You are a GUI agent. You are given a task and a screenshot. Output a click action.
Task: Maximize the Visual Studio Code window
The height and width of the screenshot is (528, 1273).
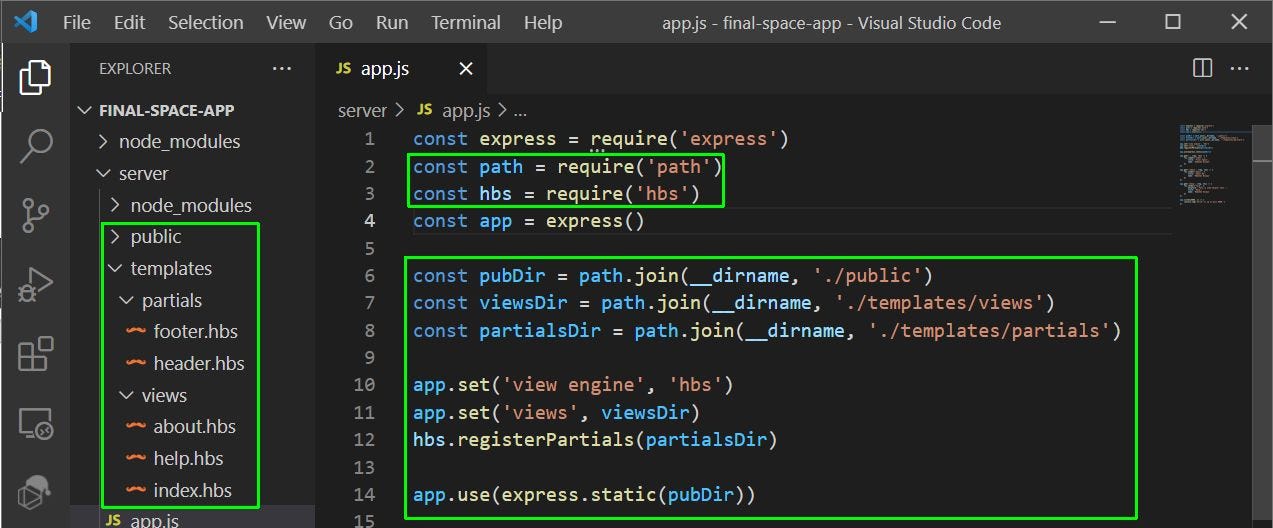[x=1173, y=22]
